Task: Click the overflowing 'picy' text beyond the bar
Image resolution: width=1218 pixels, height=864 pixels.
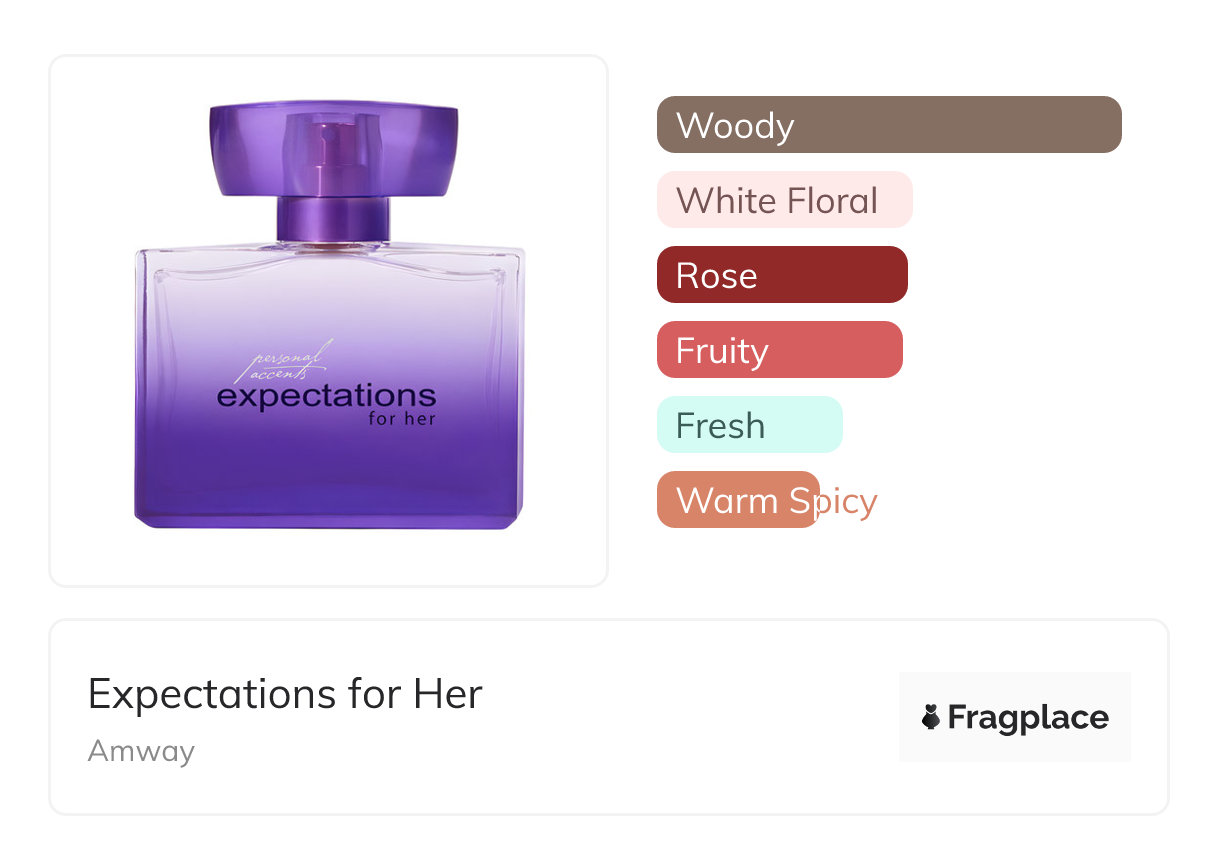Action: (x=849, y=501)
